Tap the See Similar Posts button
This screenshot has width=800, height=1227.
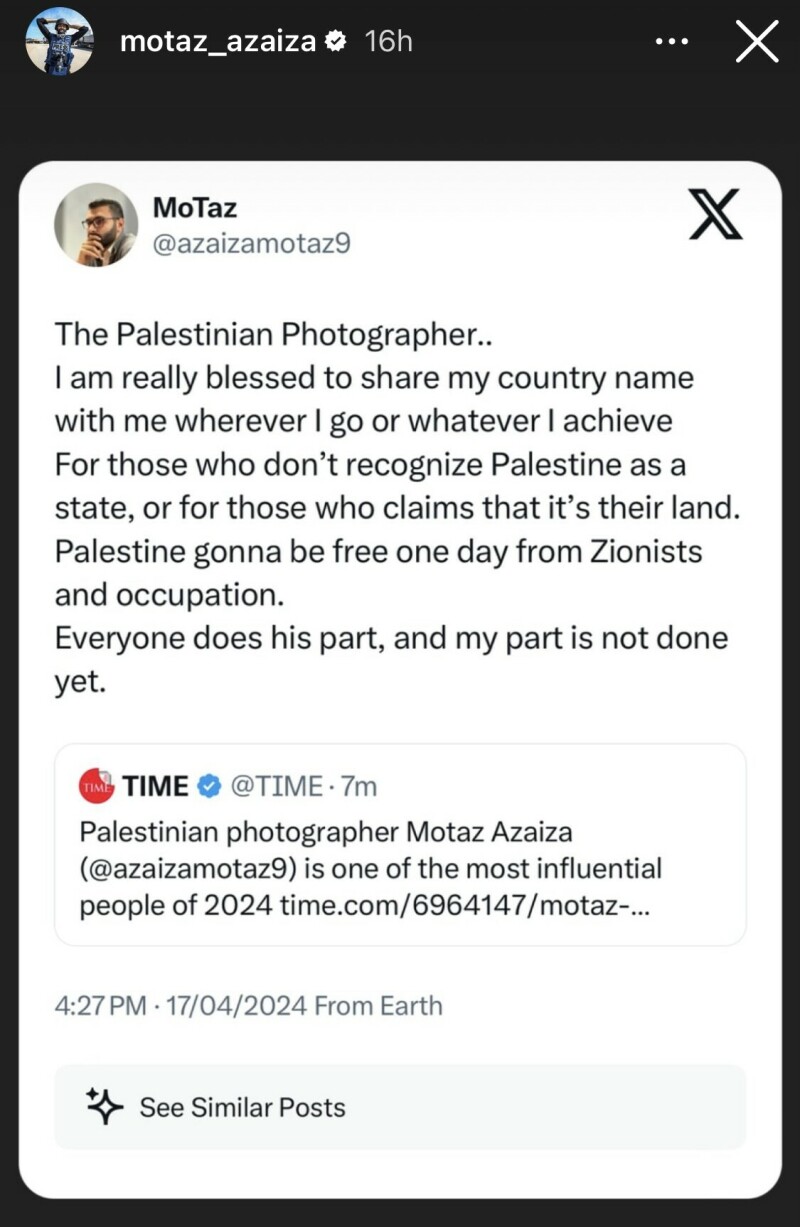click(x=245, y=1106)
